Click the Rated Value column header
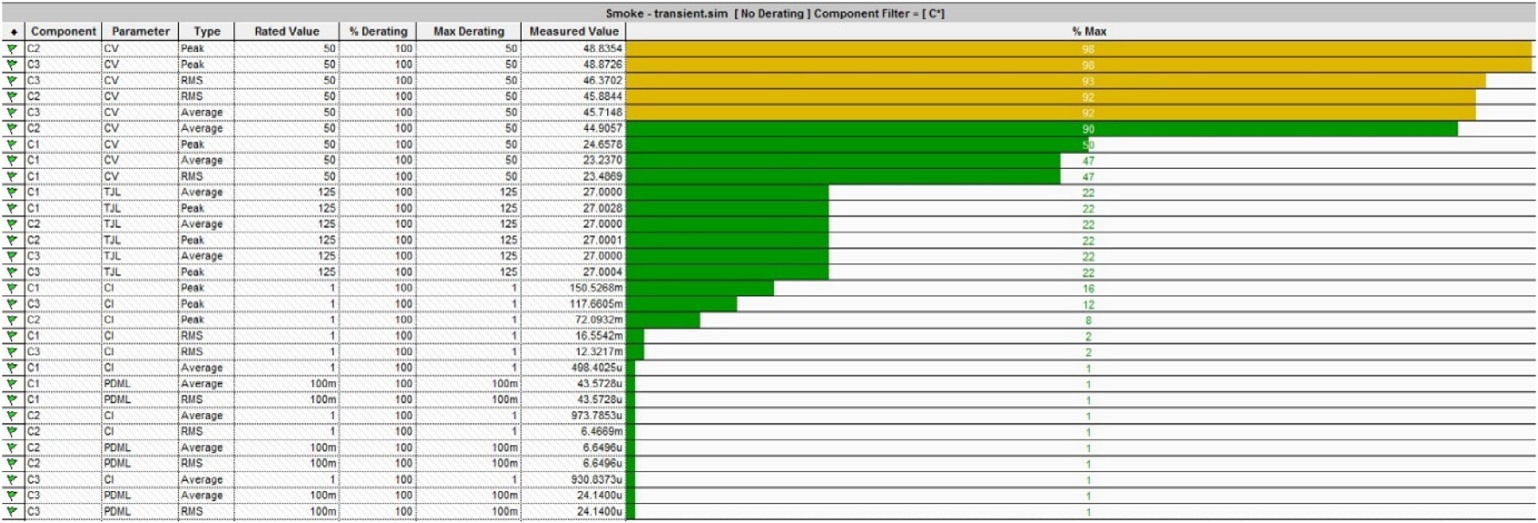The height and width of the screenshot is (523, 1538). (286, 32)
